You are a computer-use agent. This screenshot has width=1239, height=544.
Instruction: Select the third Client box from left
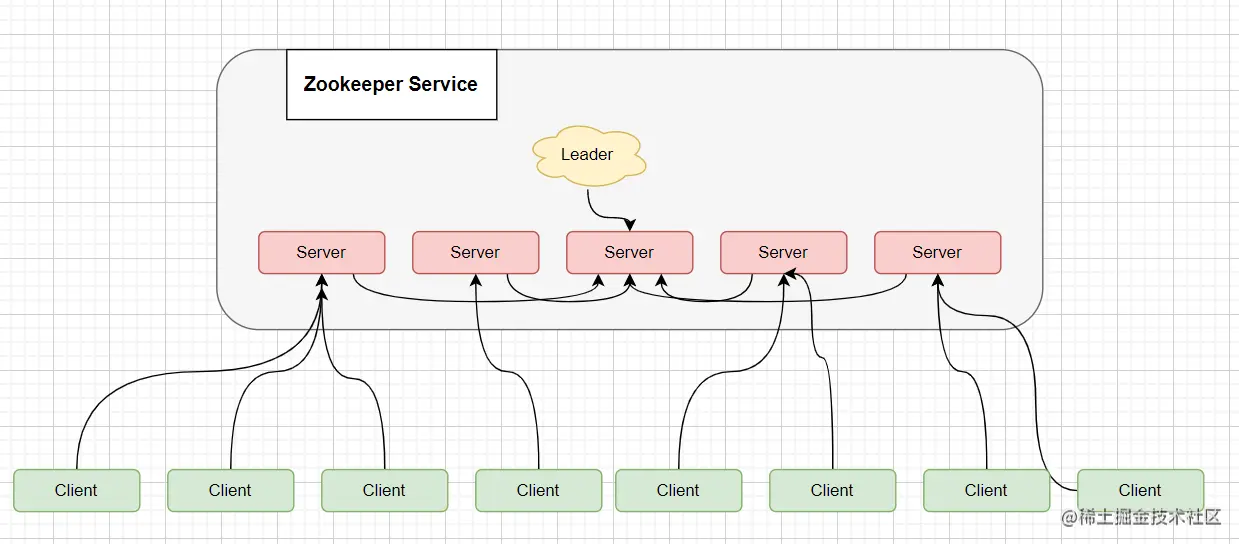385,491
